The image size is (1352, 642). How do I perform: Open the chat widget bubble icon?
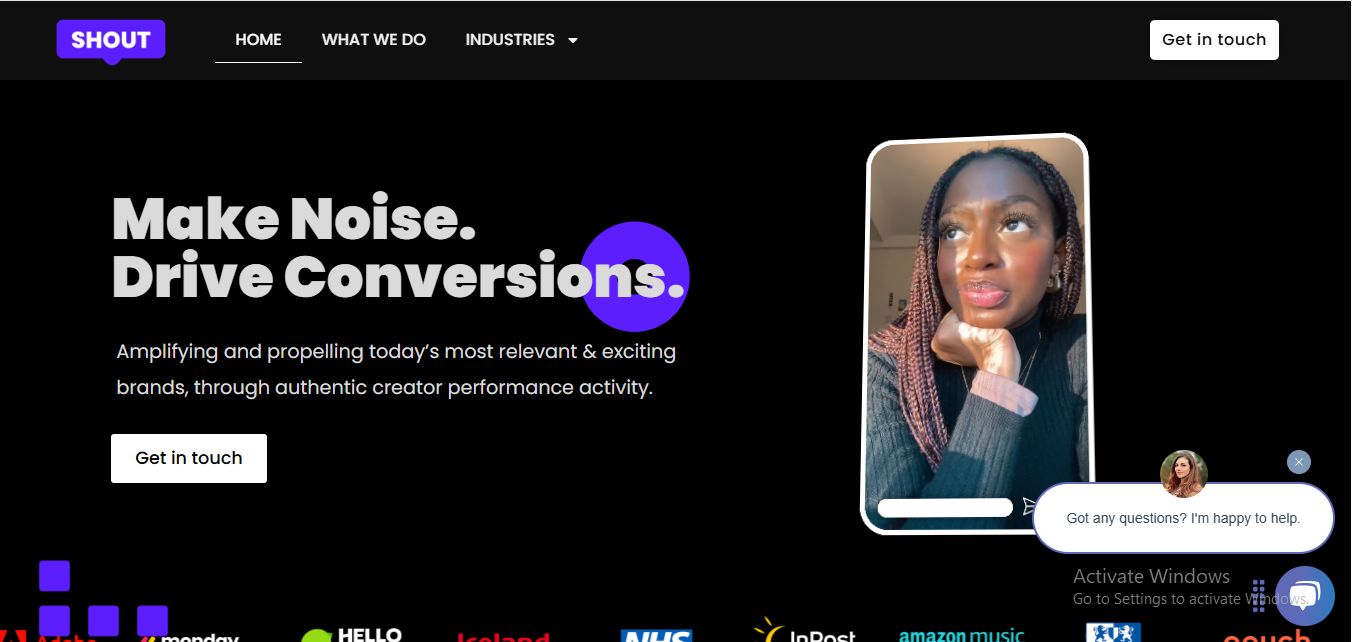[1304, 596]
